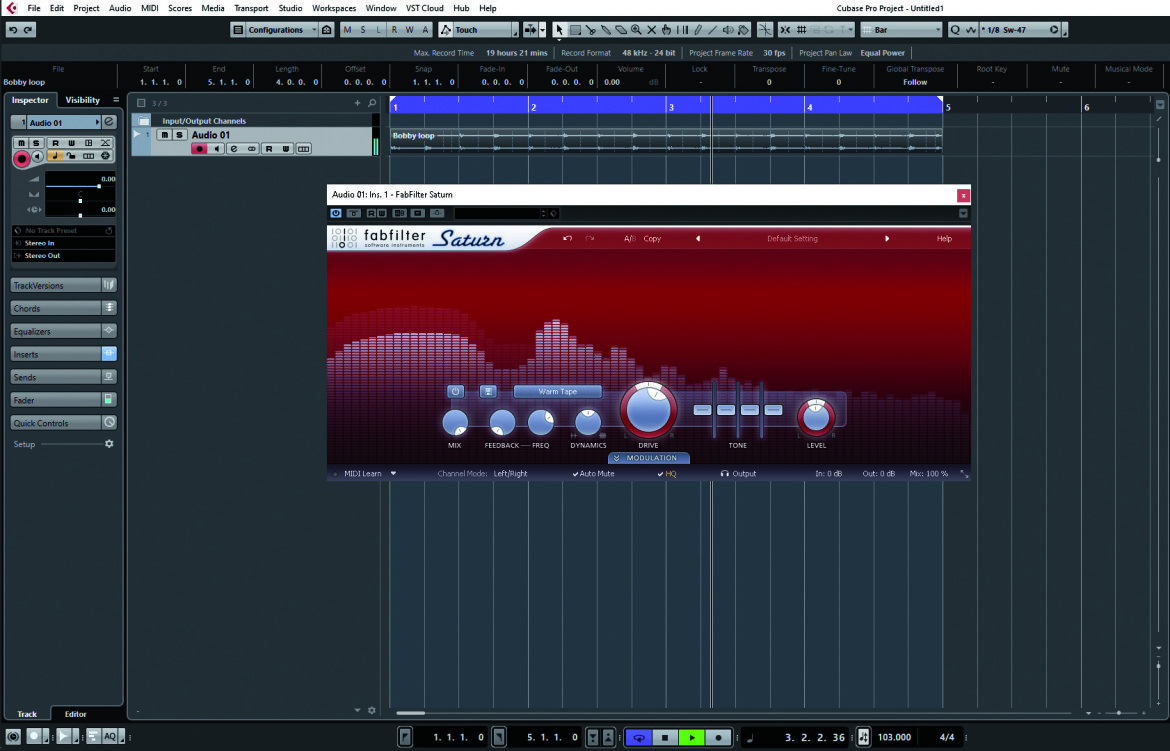Open Edit Channel Settings in the Inspector
Image resolution: width=1170 pixels, height=751 pixels.
click(109, 122)
